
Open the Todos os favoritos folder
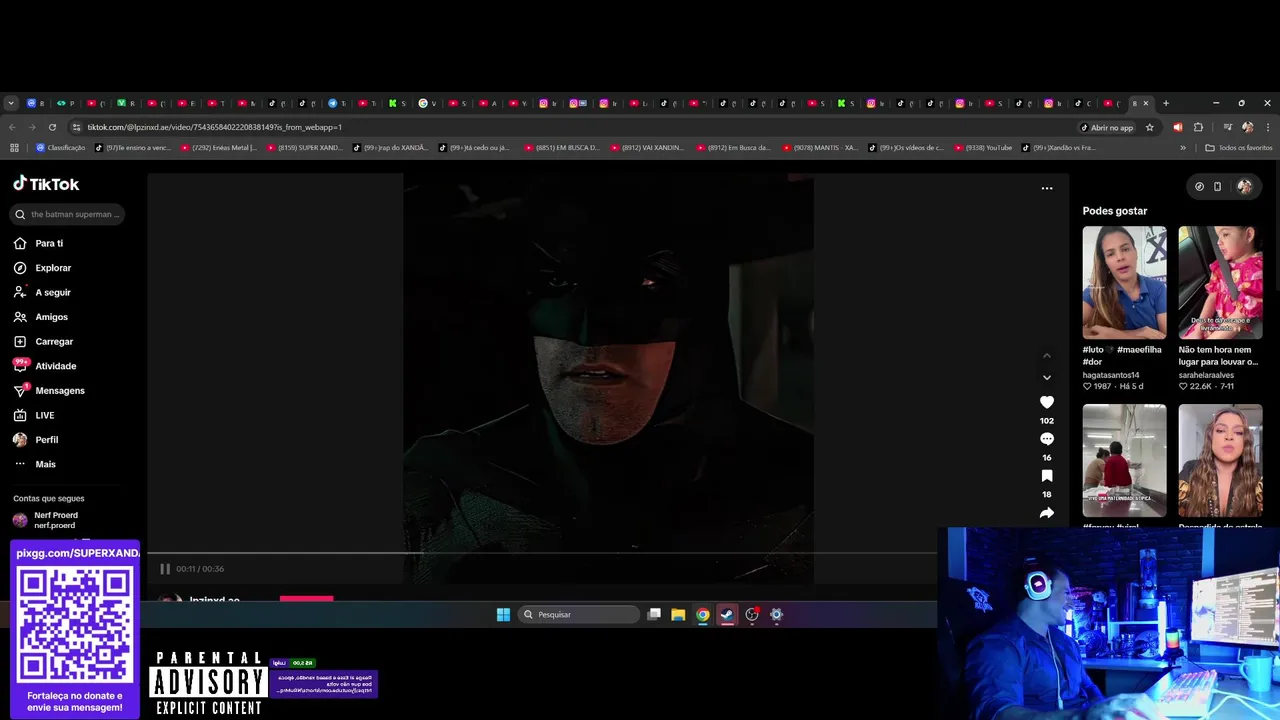pos(1239,147)
